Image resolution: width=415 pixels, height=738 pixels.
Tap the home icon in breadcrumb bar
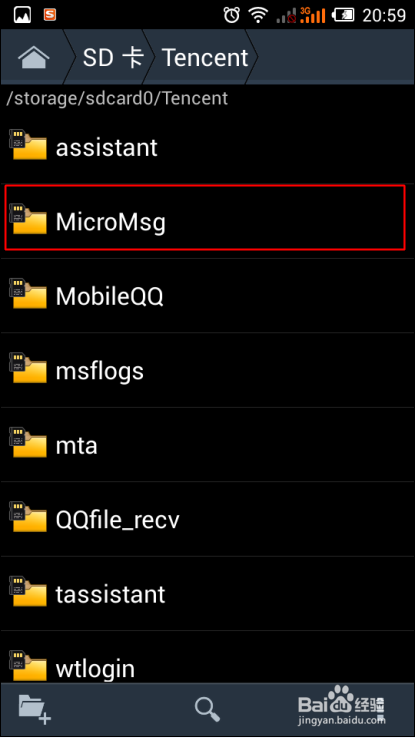(x=33, y=57)
